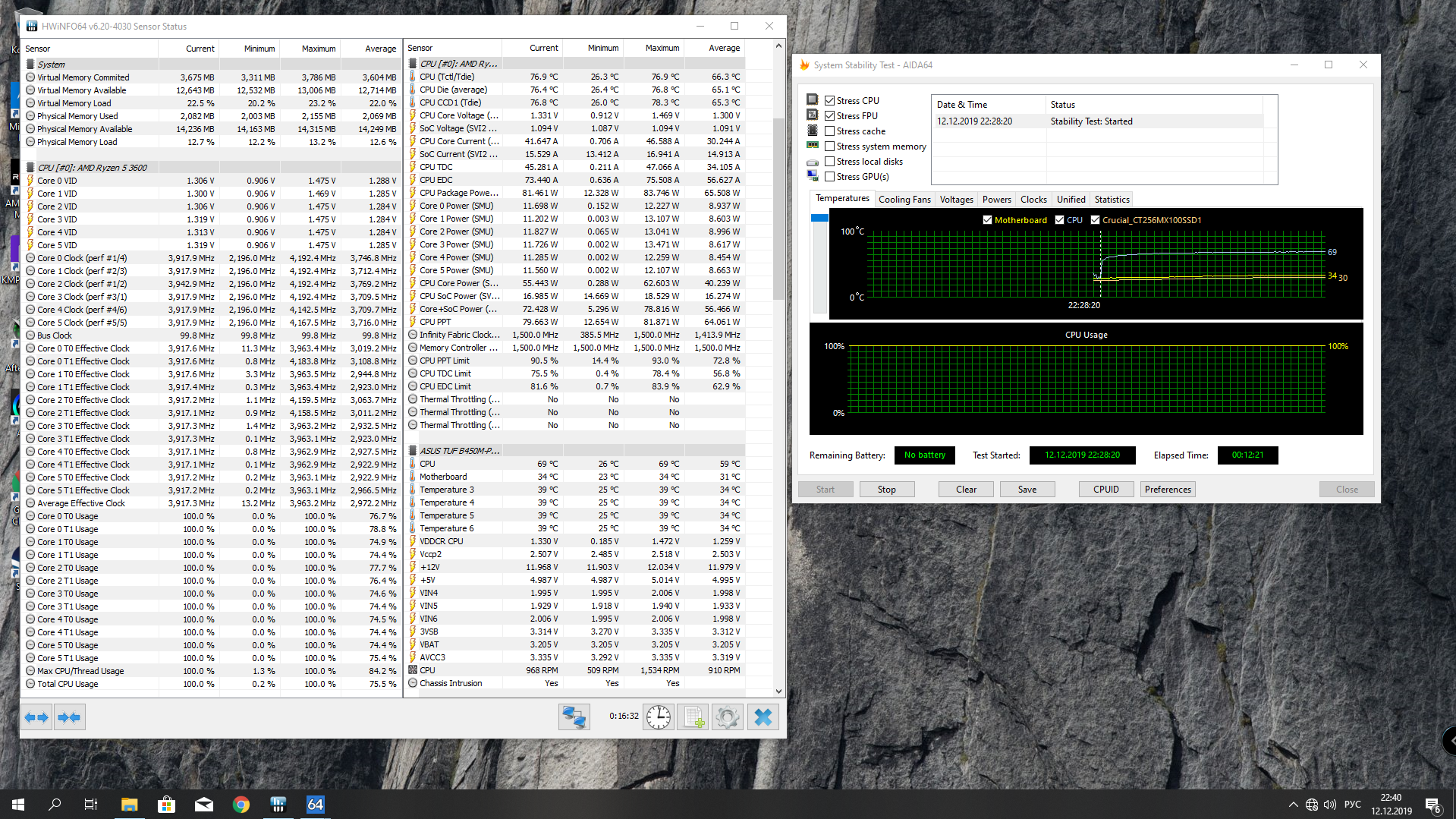The height and width of the screenshot is (819, 1456).
Task: Open HWiNFO sensor settings gear icon
Action: [727, 717]
